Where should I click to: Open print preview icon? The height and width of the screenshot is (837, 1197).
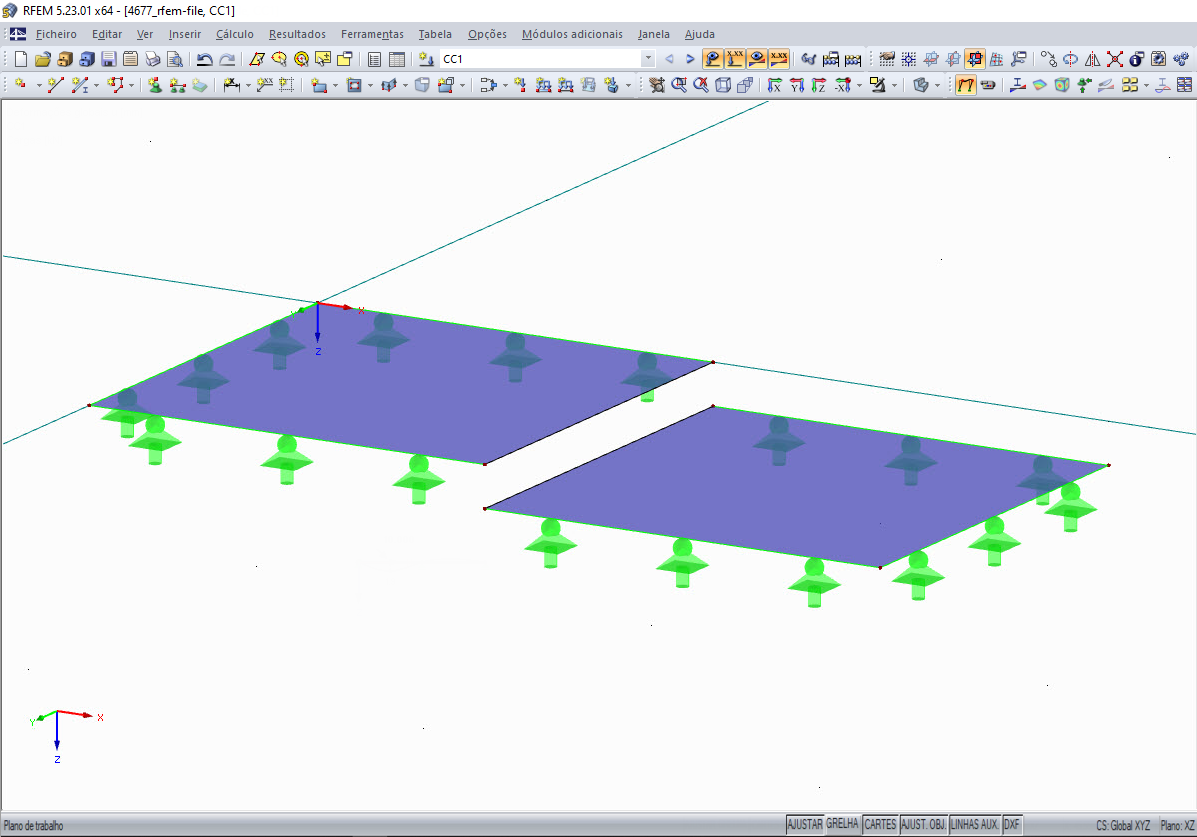click(x=175, y=59)
